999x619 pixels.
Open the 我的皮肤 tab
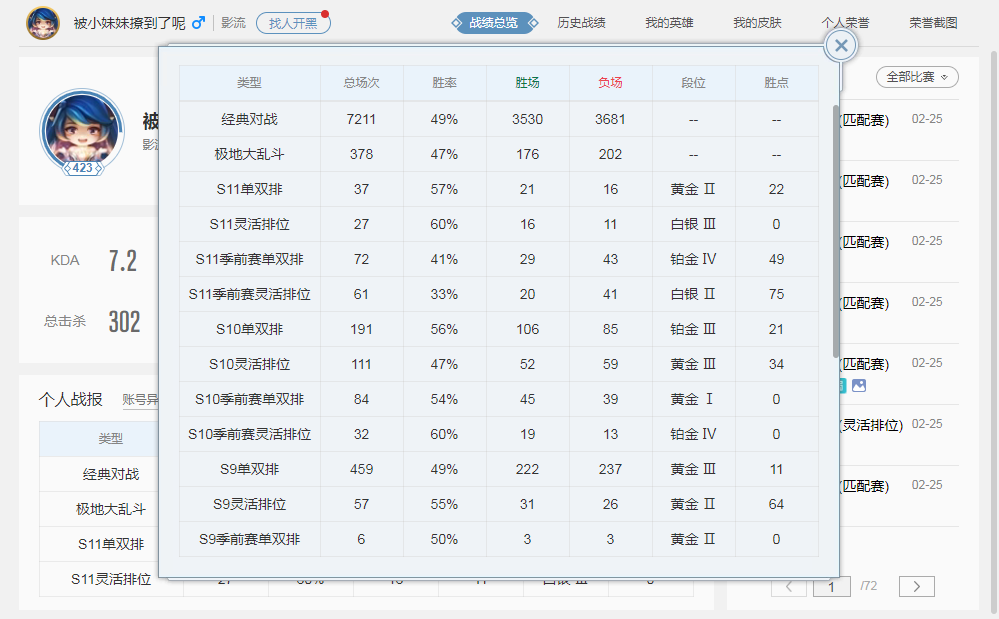tap(757, 23)
